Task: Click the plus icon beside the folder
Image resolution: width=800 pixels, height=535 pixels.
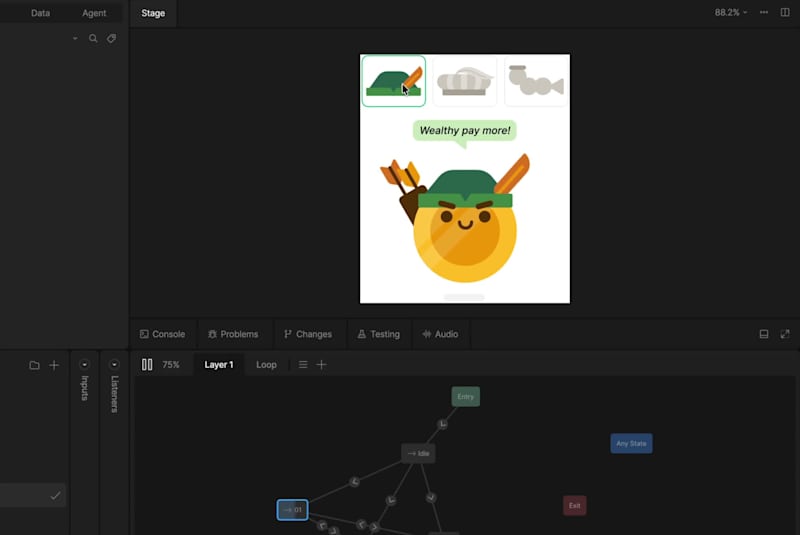Action: [x=54, y=365]
